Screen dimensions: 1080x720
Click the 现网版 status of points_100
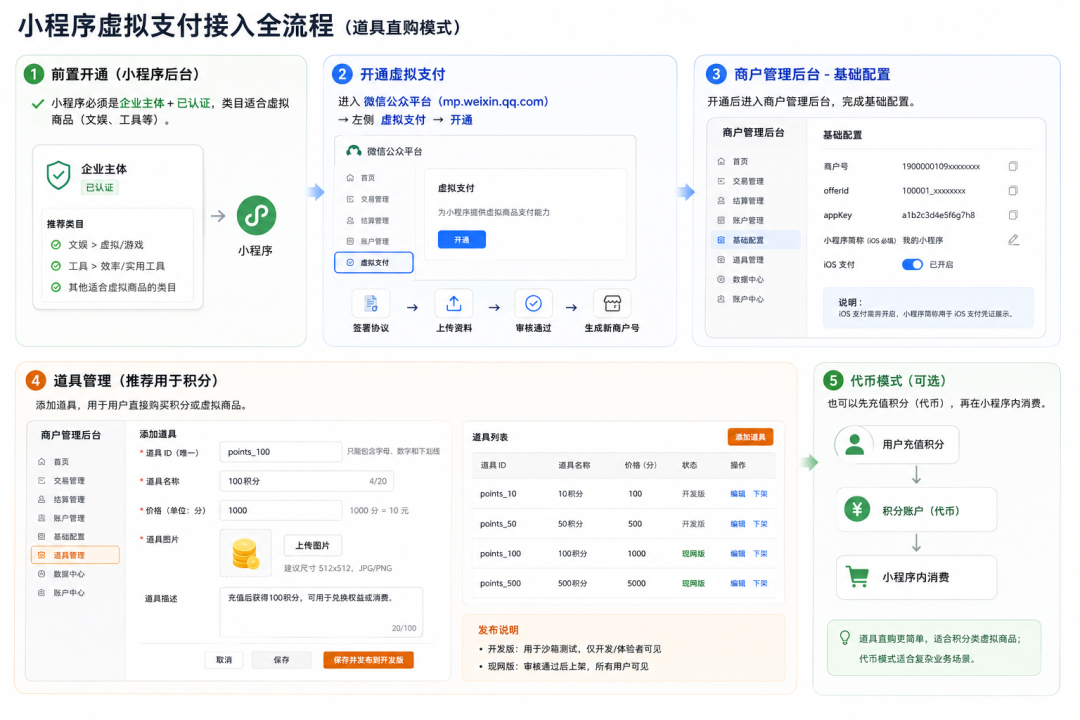(x=694, y=553)
